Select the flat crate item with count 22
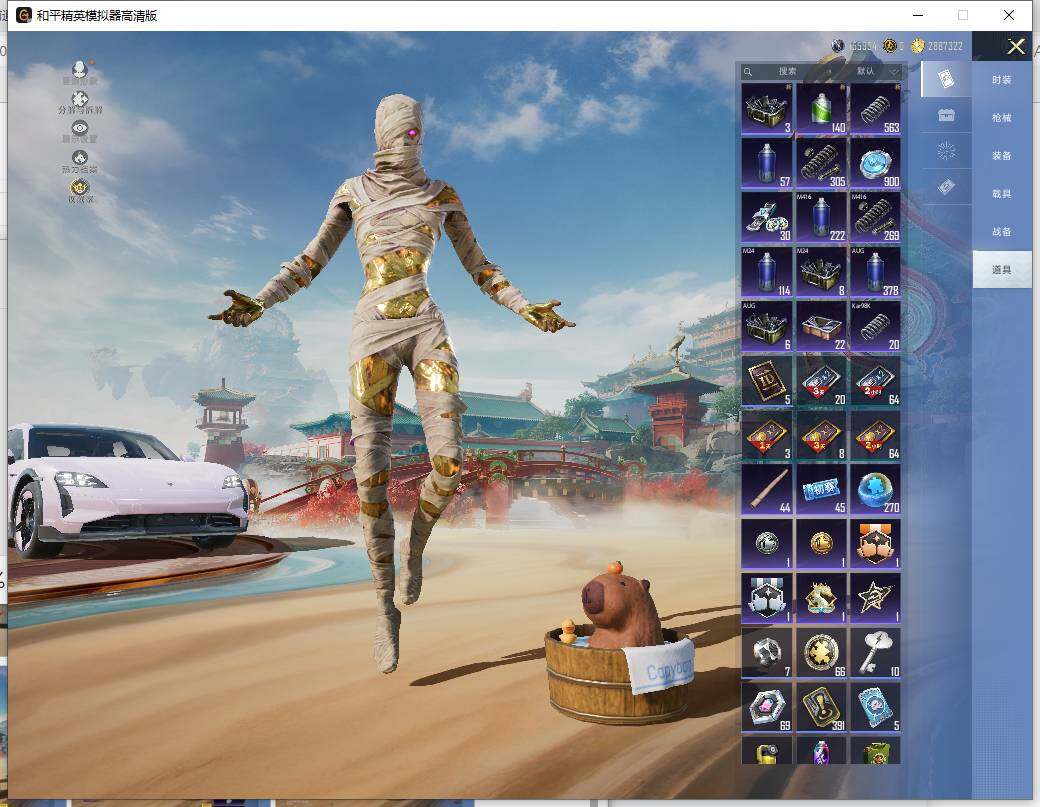This screenshot has height=807, width=1040. [821, 327]
